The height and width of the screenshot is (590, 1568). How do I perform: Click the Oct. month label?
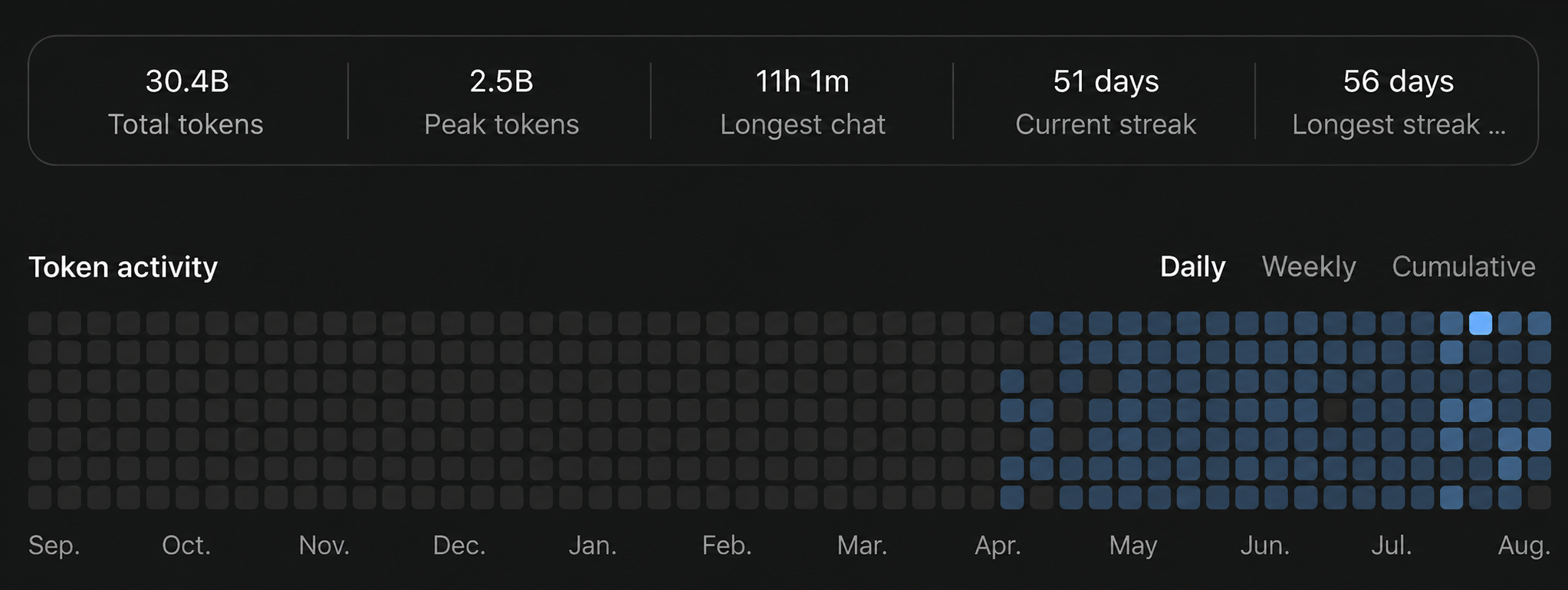point(186,546)
